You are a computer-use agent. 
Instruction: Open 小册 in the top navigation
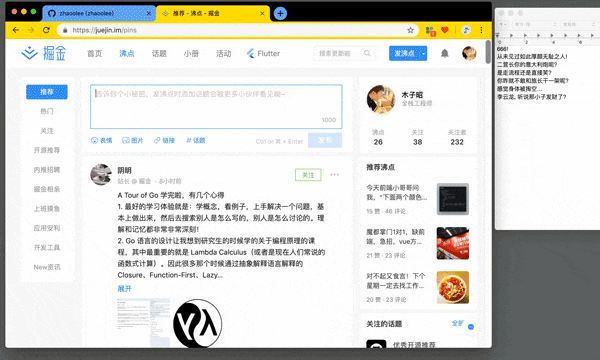tap(191, 53)
